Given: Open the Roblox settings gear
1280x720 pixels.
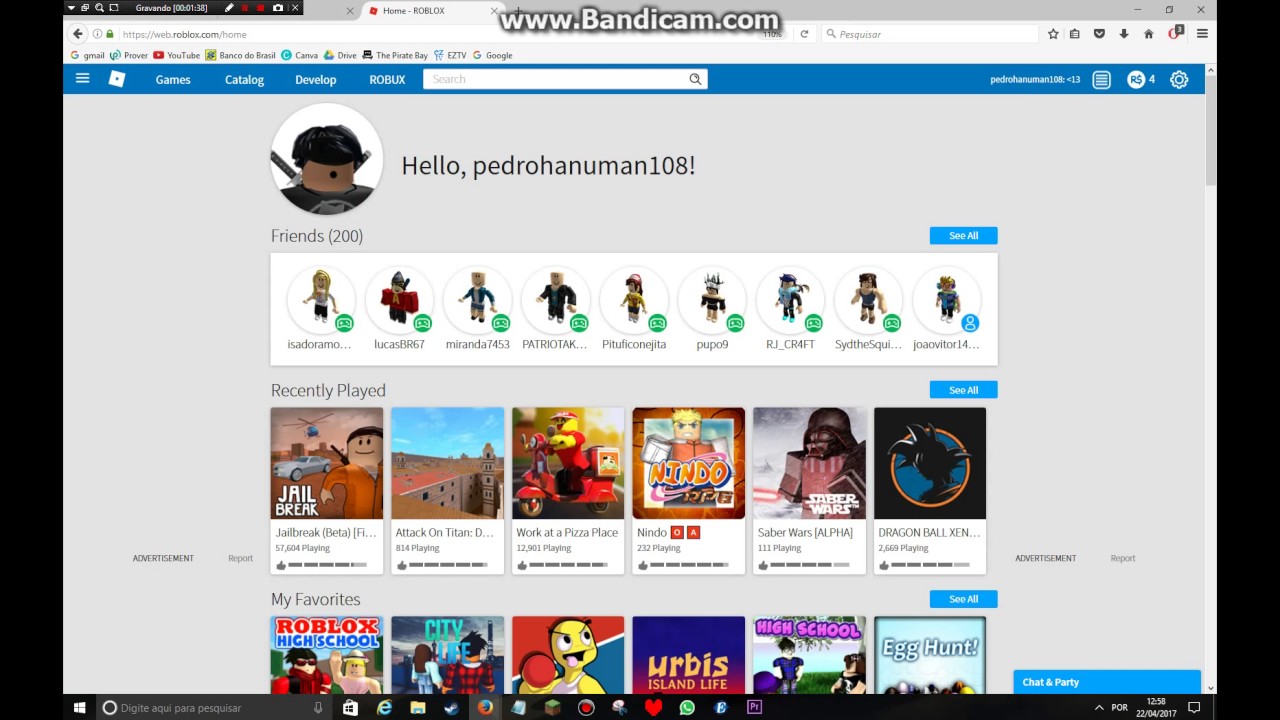Looking at the screenshot, I should tap(1179, 79).
